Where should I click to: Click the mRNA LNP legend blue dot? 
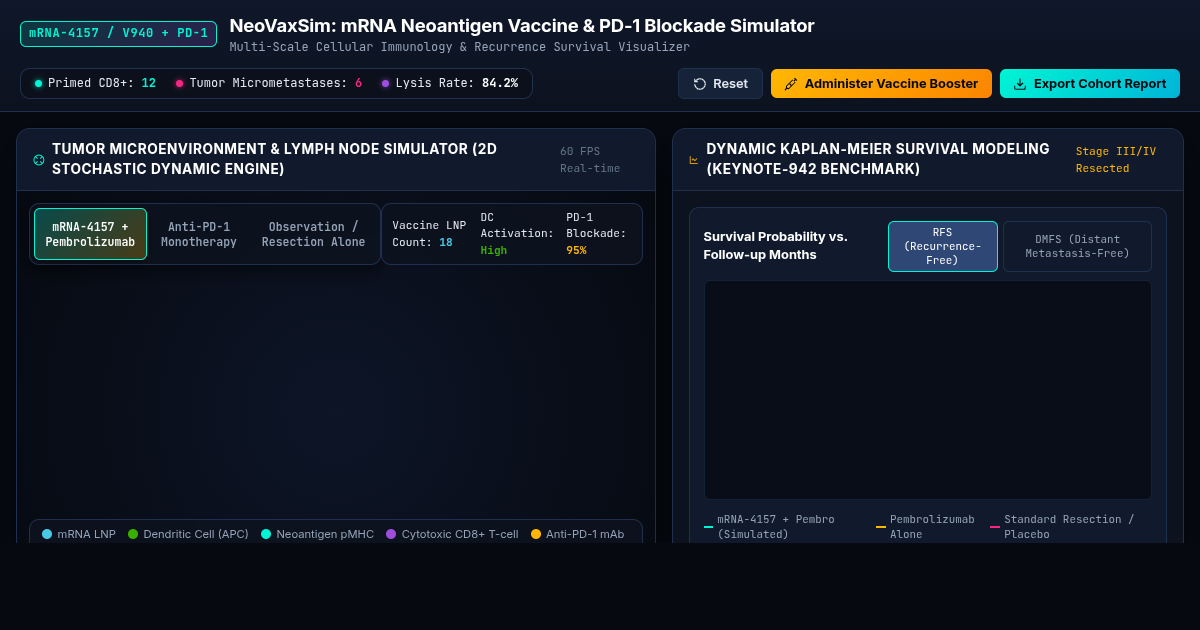pos(47,534)
